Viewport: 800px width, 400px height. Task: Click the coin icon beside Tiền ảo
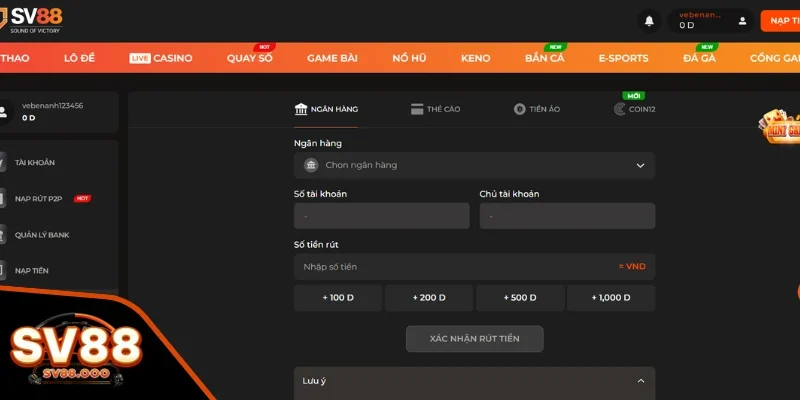tap(519, 109)
